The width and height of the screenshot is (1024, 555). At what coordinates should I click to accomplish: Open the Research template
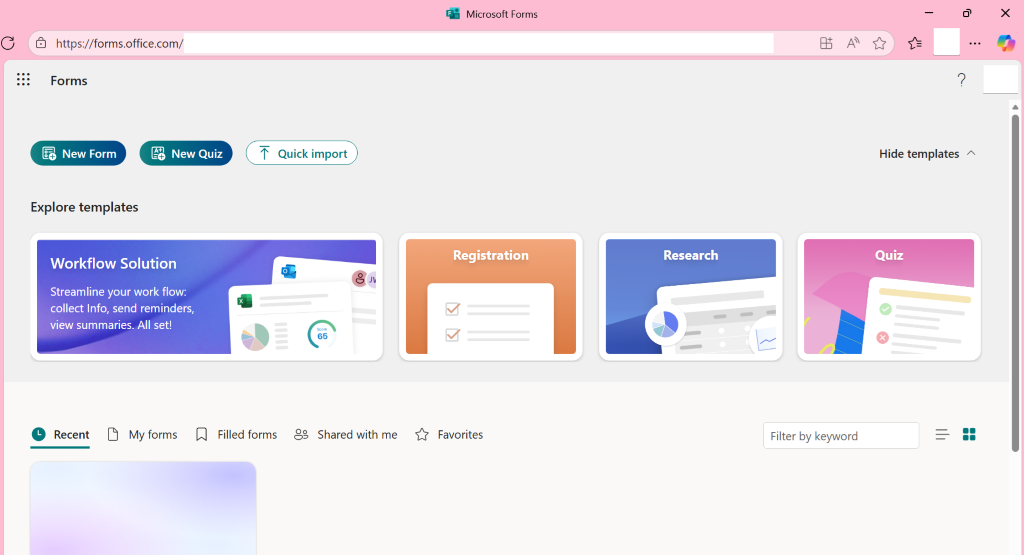coord(691,296)
